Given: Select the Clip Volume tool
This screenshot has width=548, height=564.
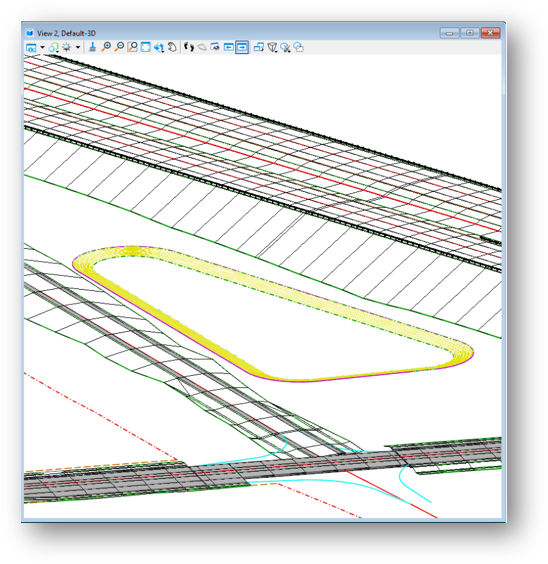Looking at the screenshot, I should coord(286,47).
